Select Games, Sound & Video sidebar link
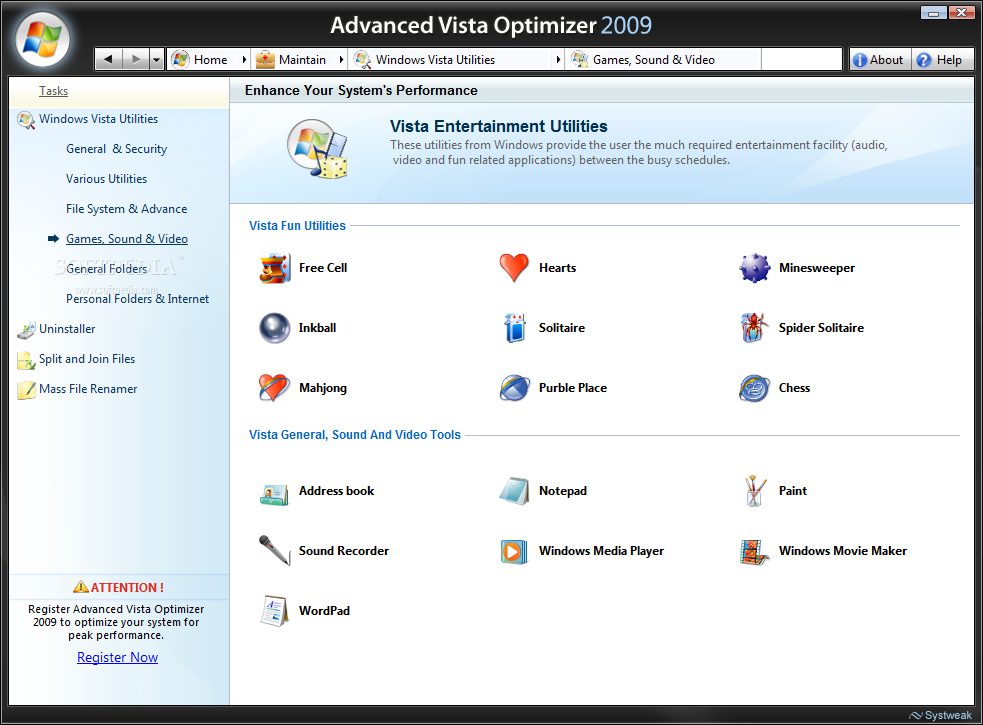Viewport: 983px width, 725px height. [x=127, y=239]
